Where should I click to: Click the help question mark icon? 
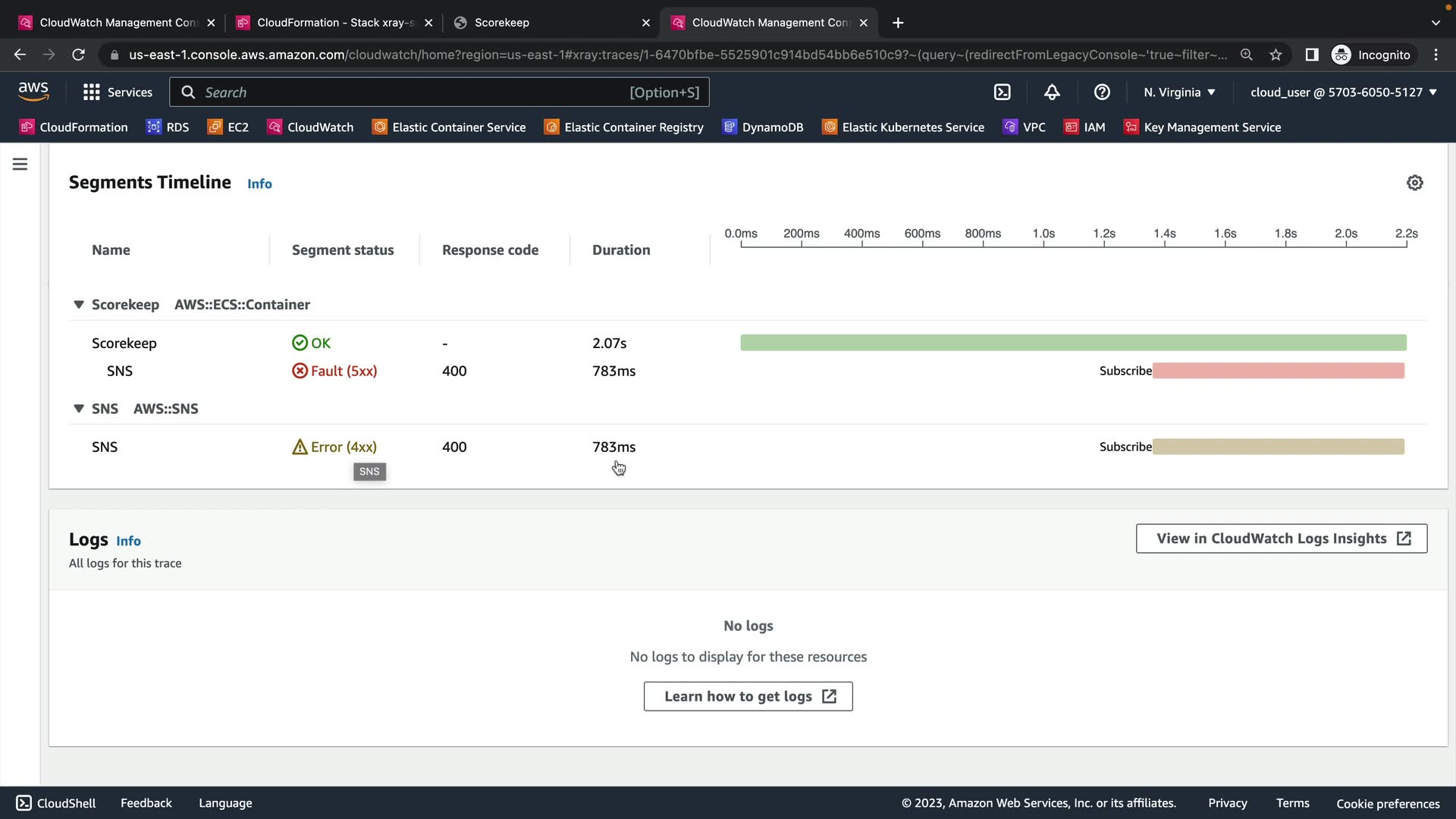point(1102,93)
